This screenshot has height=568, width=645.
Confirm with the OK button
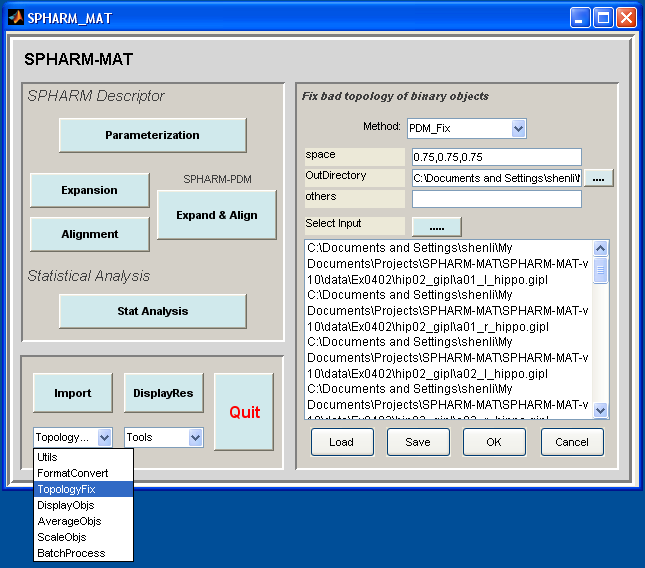[x=494, y=442]
